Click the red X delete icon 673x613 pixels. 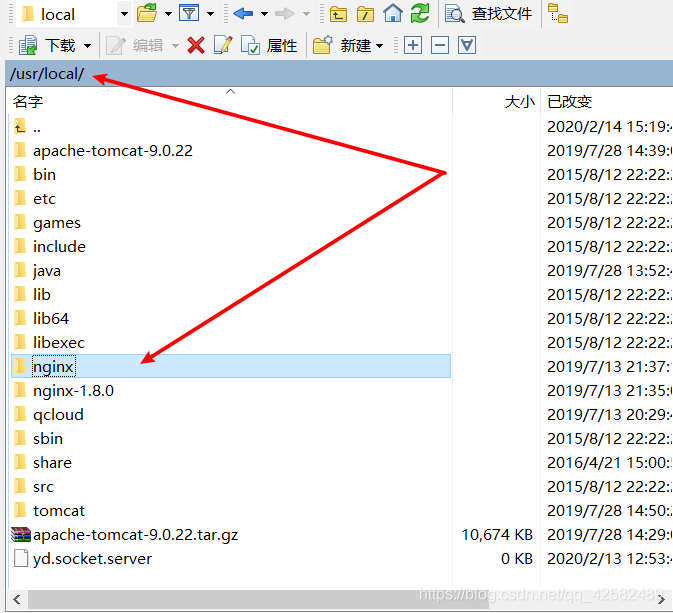click(x=196, y=45)
